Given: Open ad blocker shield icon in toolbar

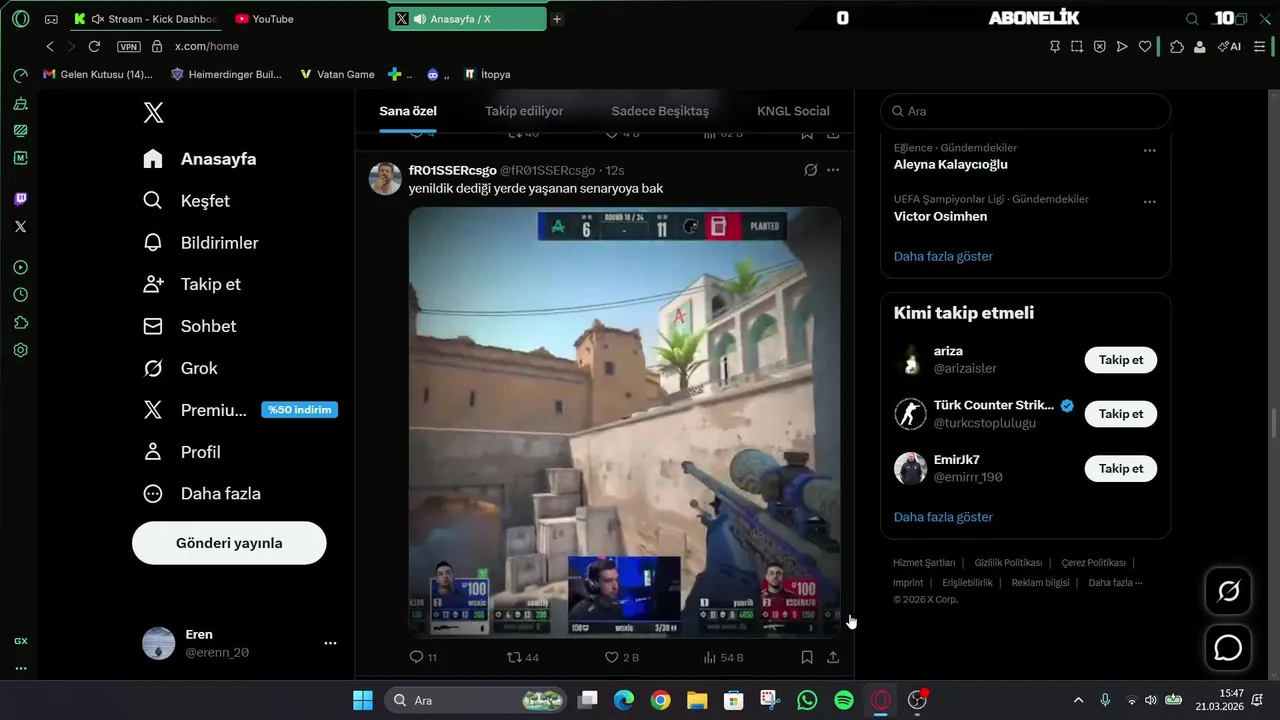Looking at the screenshot, I should 1099,46.
